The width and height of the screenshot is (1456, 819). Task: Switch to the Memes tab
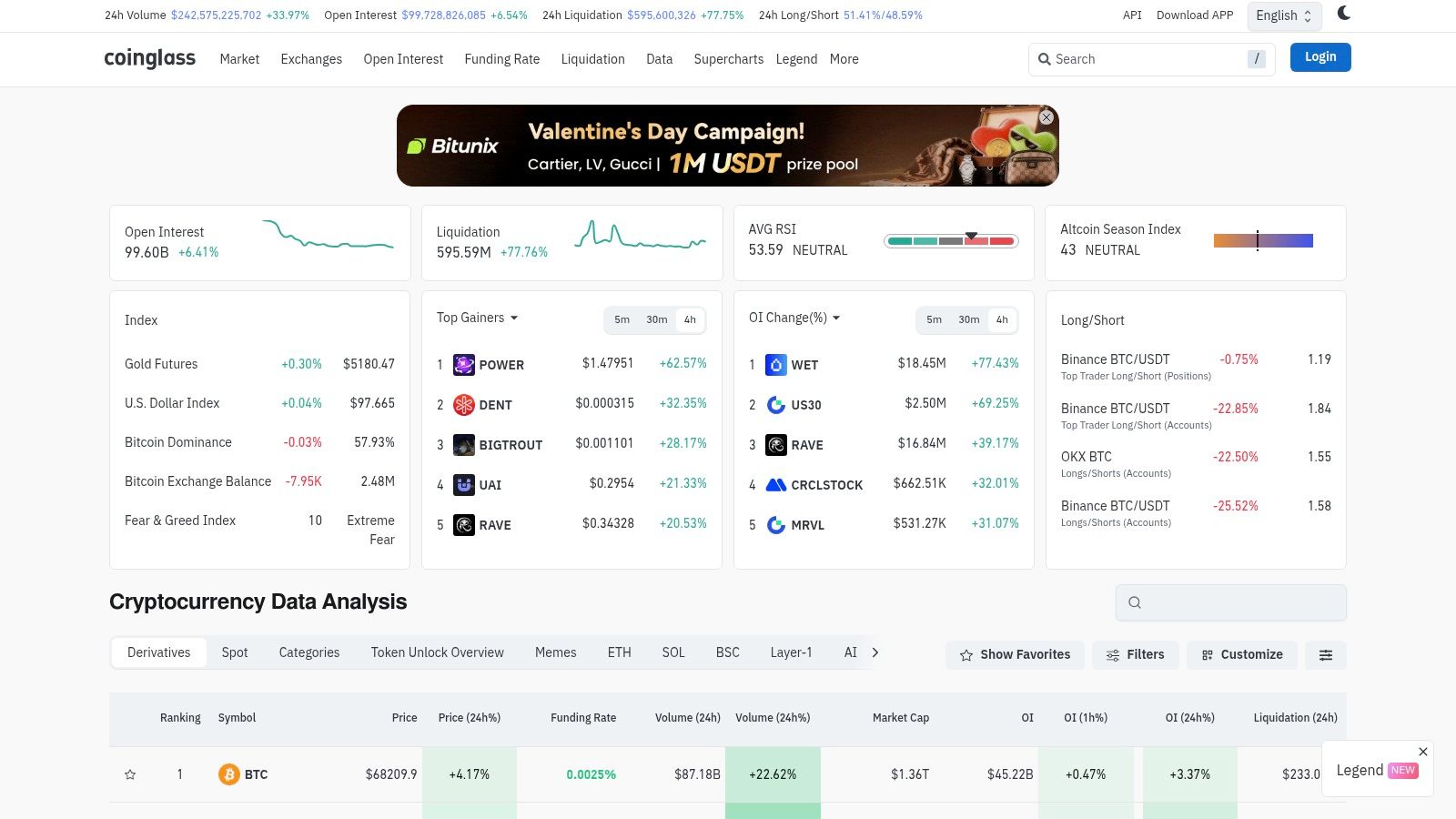(x=556, y=652)
